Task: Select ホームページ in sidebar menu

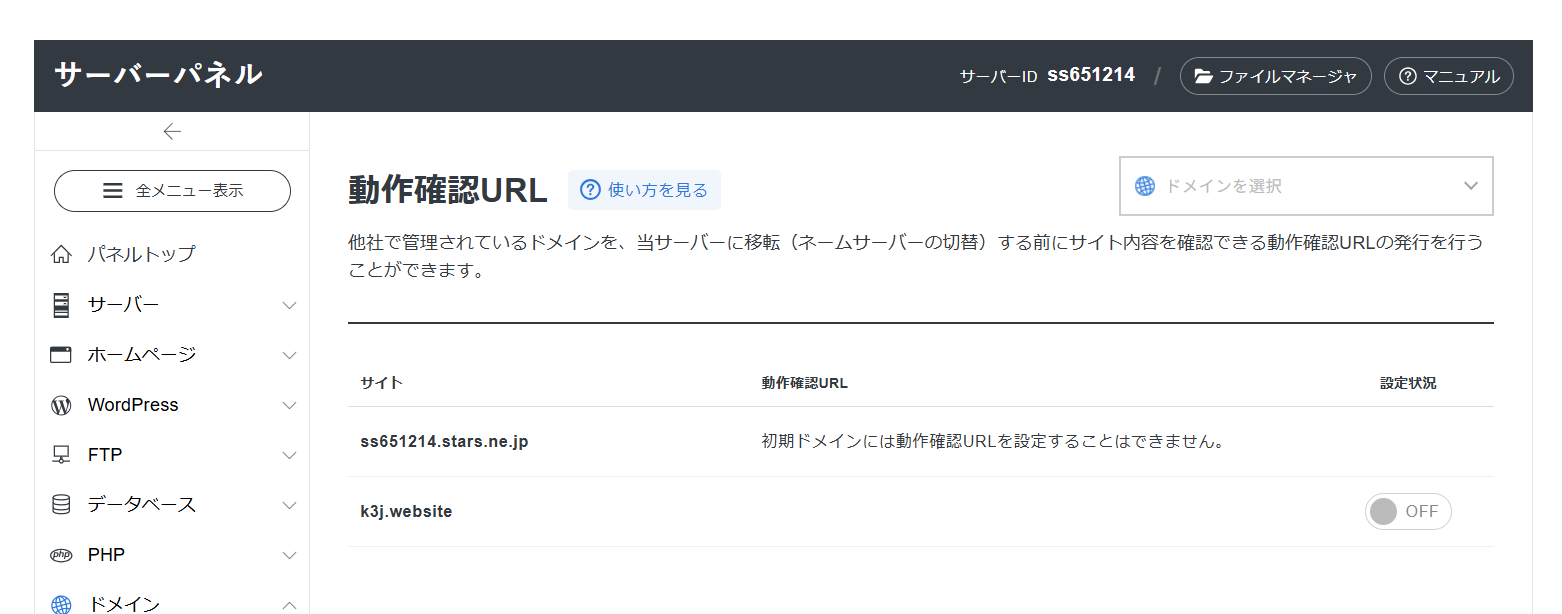Action: click(142, 355)
